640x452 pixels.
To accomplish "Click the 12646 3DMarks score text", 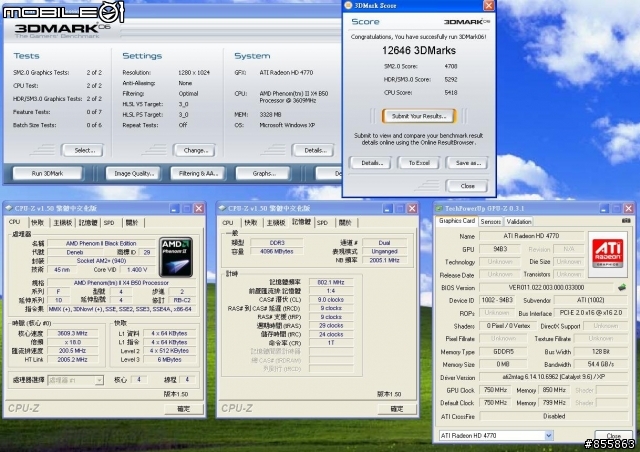I will coord(419,50).
